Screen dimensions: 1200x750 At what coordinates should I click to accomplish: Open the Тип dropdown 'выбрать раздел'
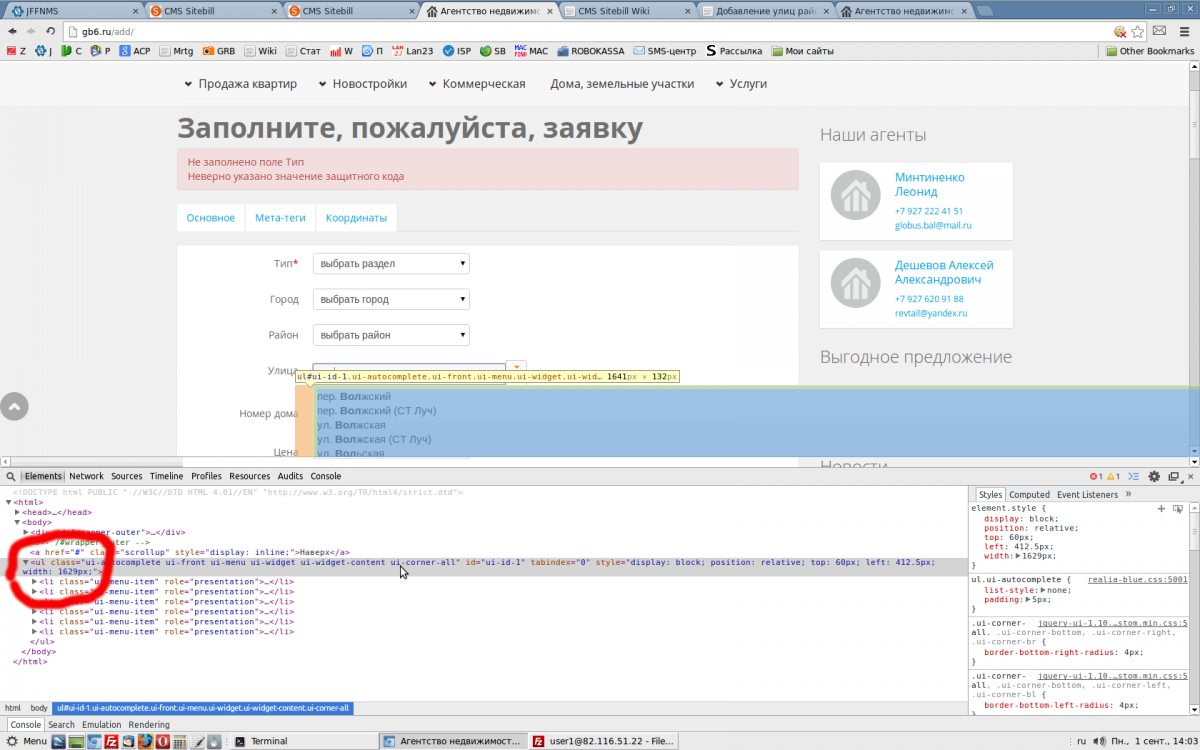coord(391,264)
